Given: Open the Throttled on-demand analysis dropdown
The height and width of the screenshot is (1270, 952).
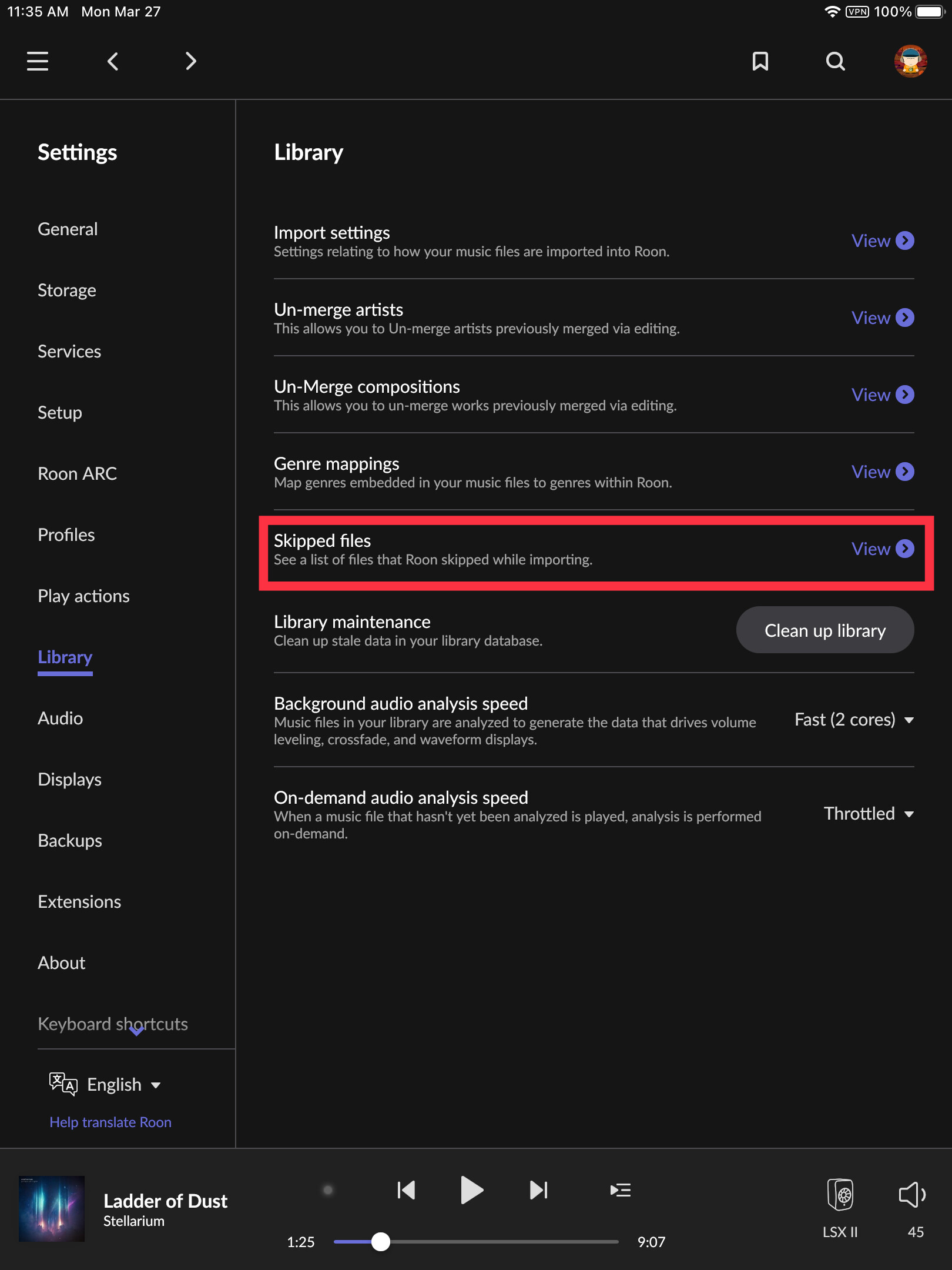Looking at the screenshot, I should (869, 814).
